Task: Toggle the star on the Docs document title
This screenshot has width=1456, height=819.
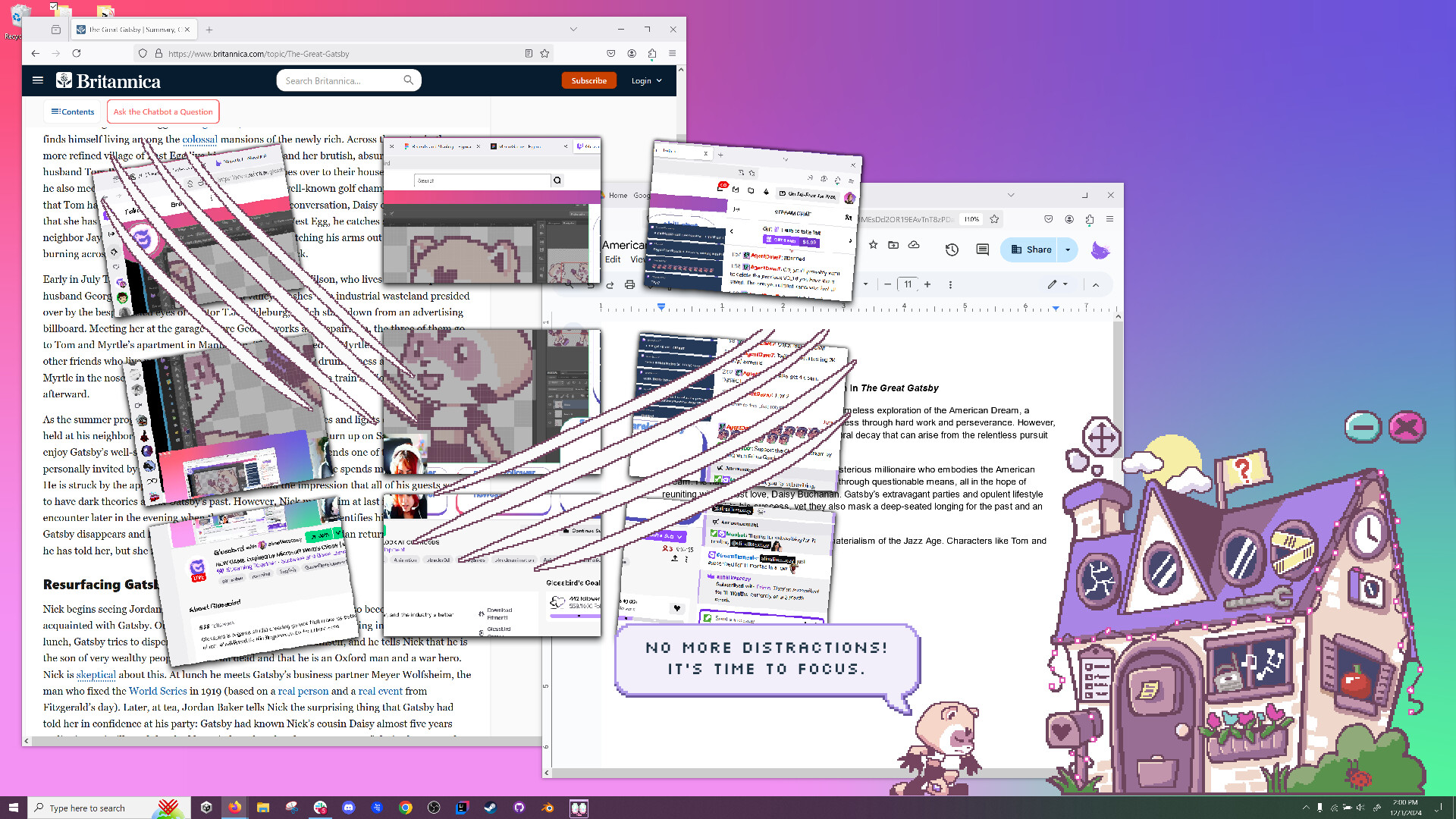Action: pos(873,245)
